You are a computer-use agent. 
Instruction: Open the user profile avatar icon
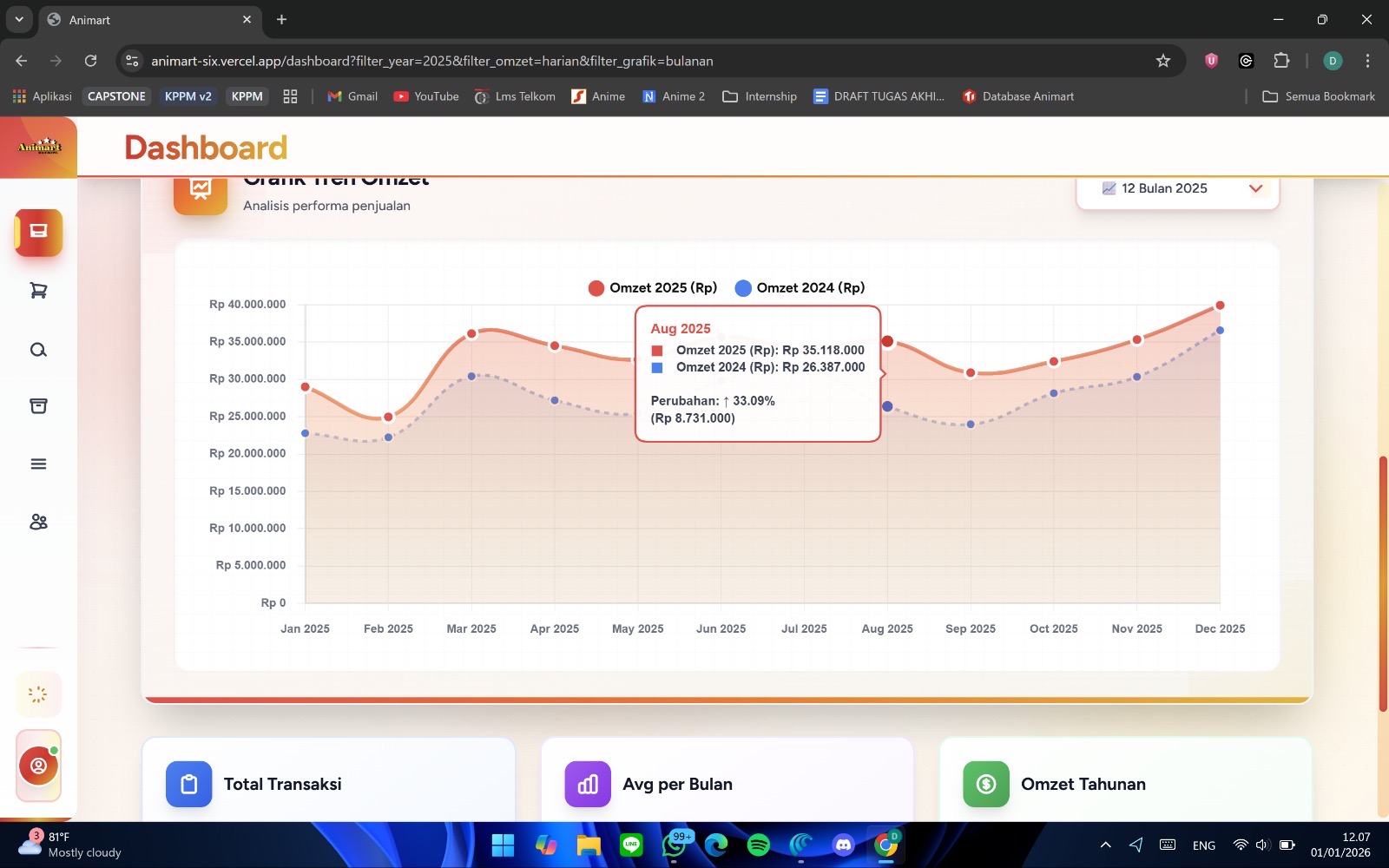pos(38,766)
